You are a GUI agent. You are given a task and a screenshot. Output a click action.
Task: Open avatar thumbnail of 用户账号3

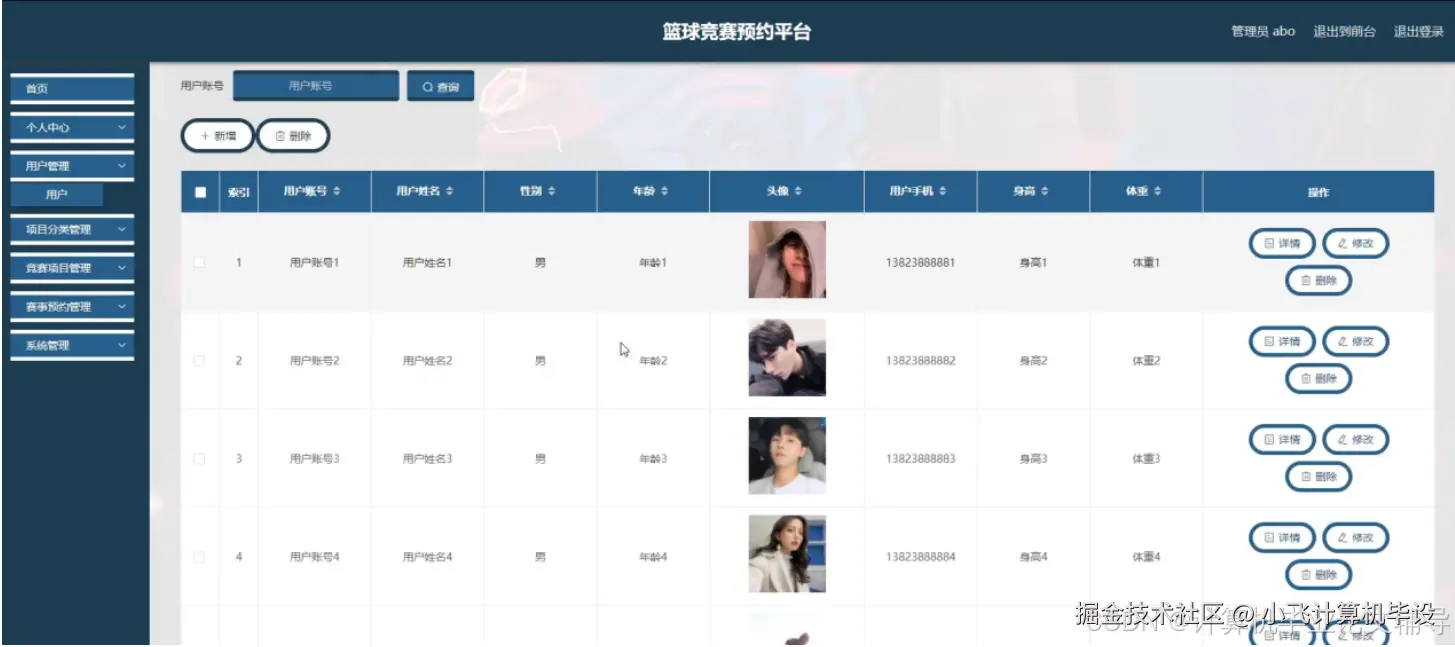787,456
